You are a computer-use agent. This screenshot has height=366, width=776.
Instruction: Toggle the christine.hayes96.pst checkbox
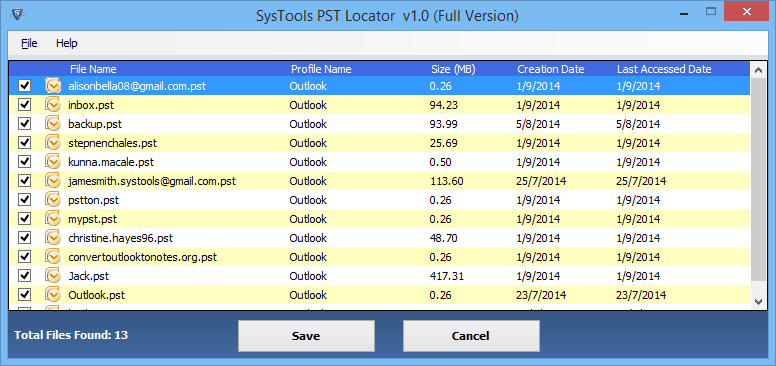[x=25, y=238]
